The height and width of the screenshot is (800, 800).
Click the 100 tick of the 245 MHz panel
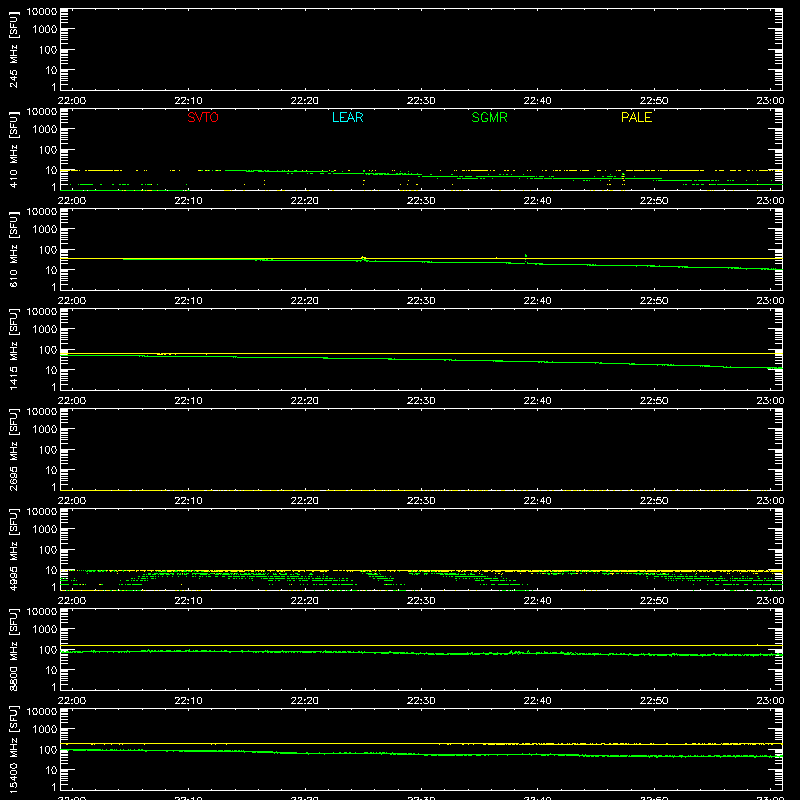[48, 50]
